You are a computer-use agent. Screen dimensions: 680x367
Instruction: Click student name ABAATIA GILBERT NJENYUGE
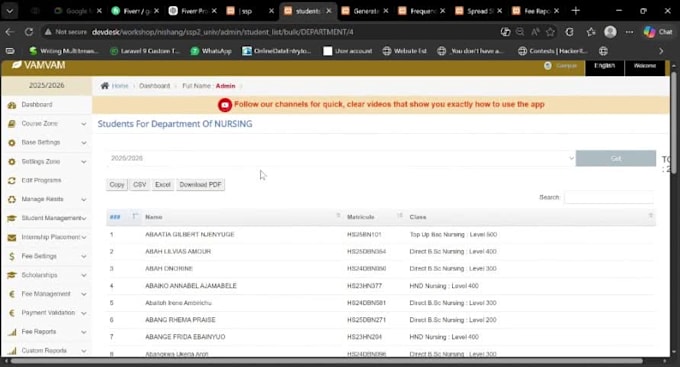(190, 234)
